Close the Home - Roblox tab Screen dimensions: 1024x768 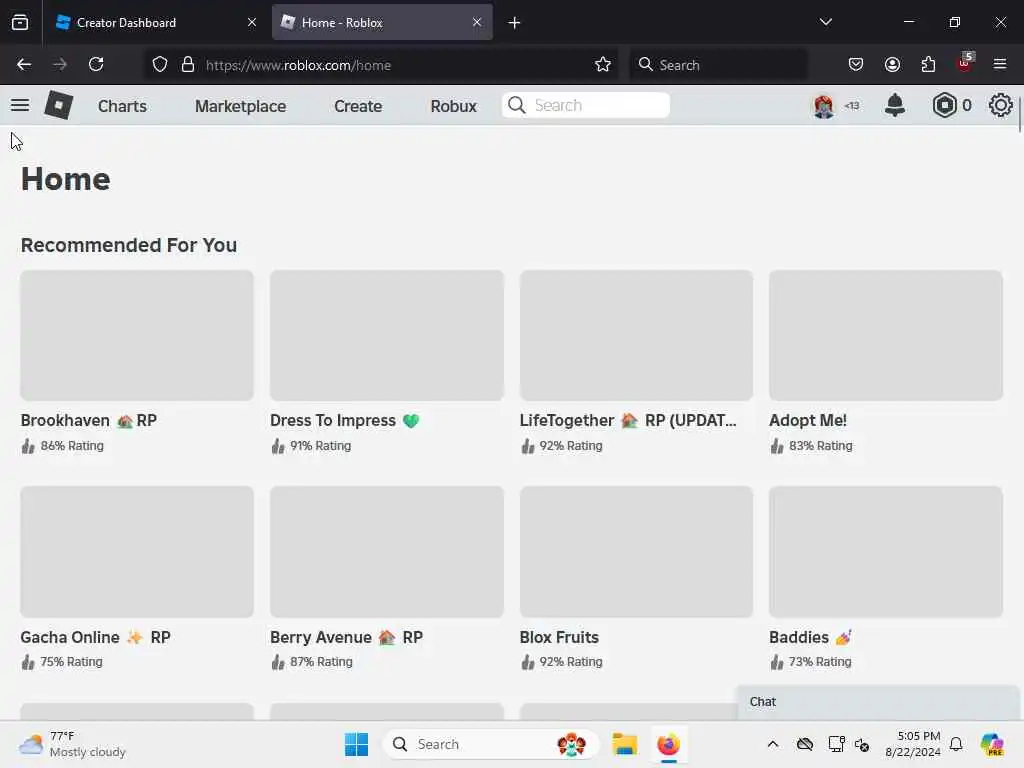tap(477, 23)
